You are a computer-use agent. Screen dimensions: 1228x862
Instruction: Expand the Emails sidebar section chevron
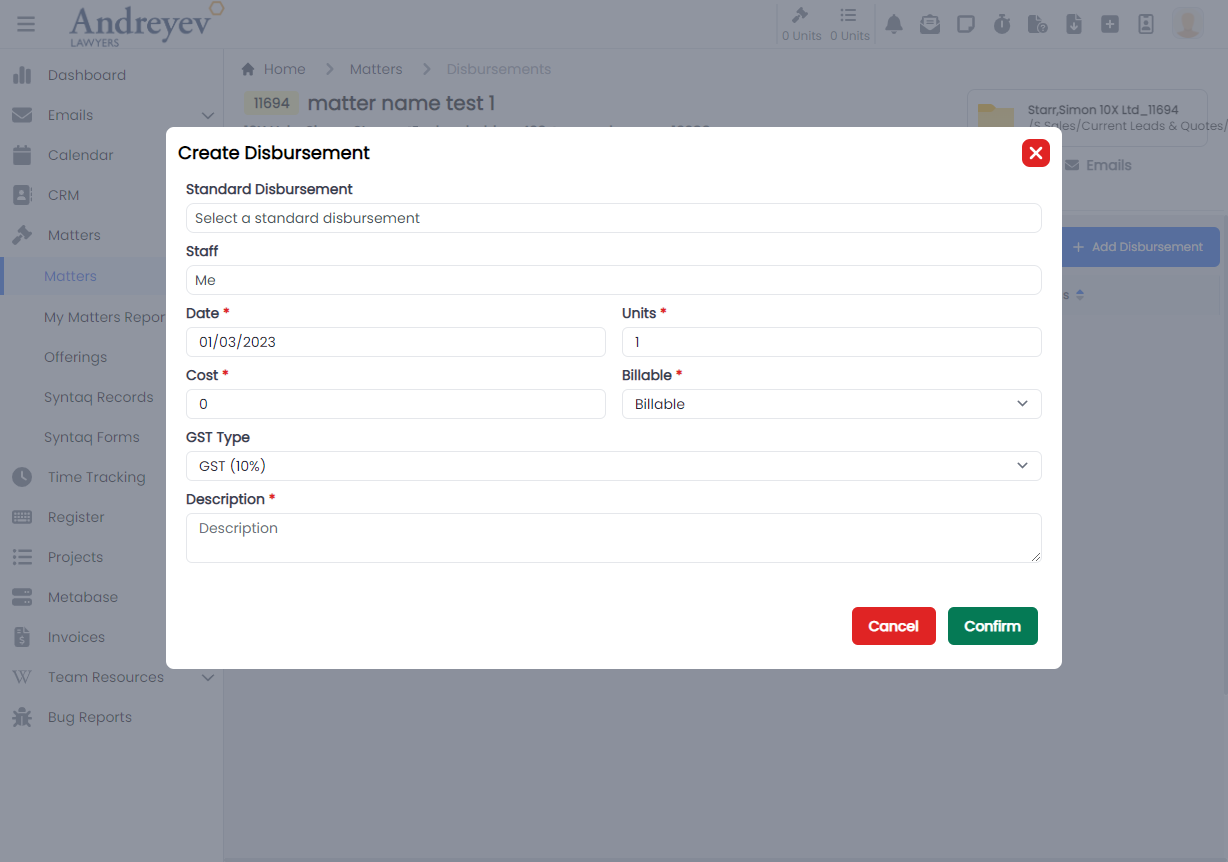click(208, 115)
